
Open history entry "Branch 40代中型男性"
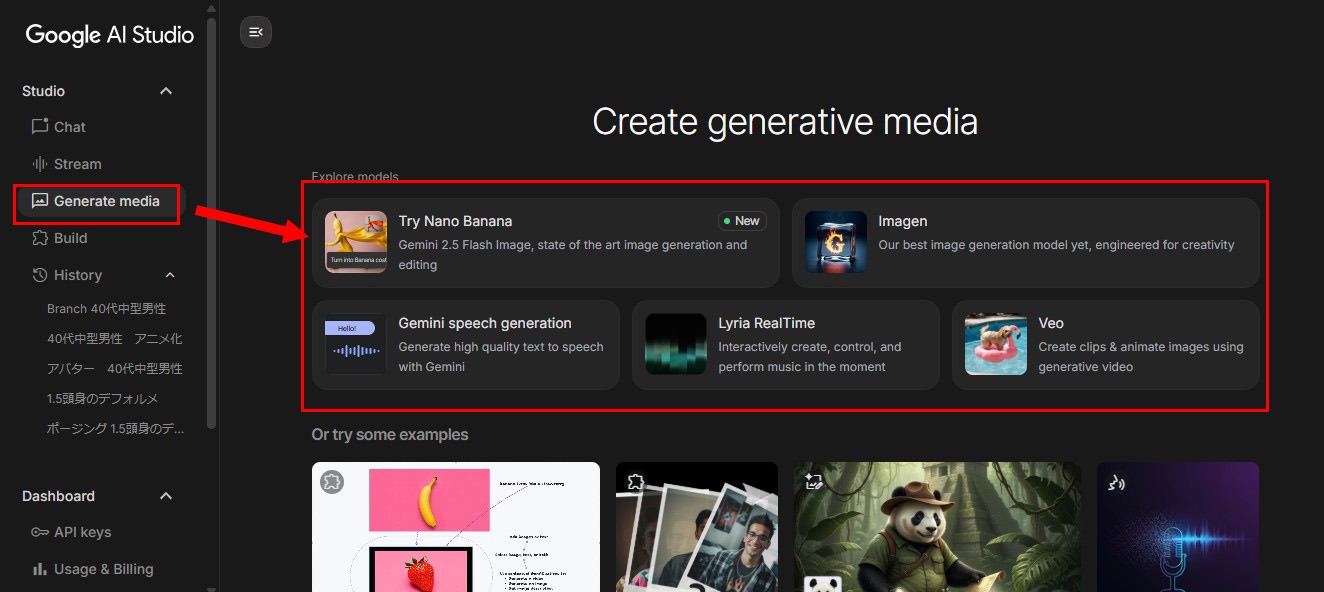click(x=106, y=308)
